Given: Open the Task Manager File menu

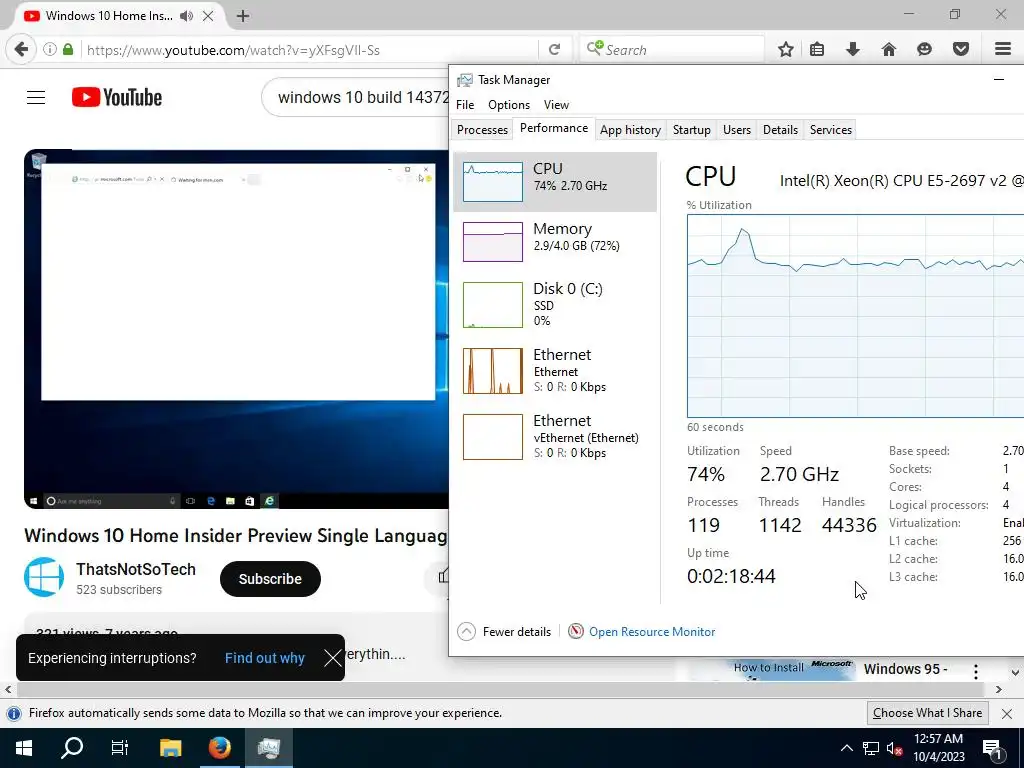Looking at the screenshot, I should pyautogui.click(x=465, y=104).
